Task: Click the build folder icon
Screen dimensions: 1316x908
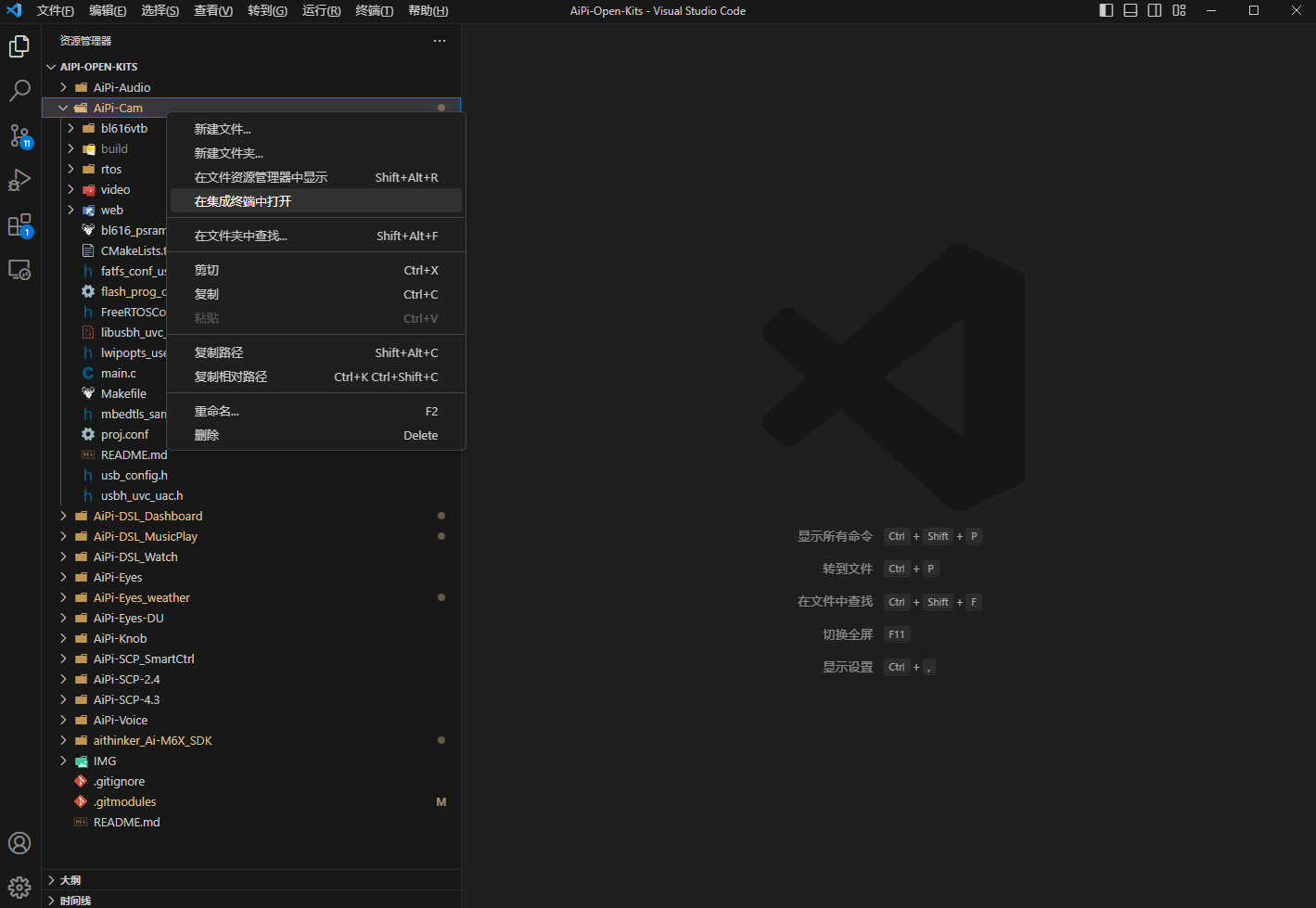Action: point(89,148)
